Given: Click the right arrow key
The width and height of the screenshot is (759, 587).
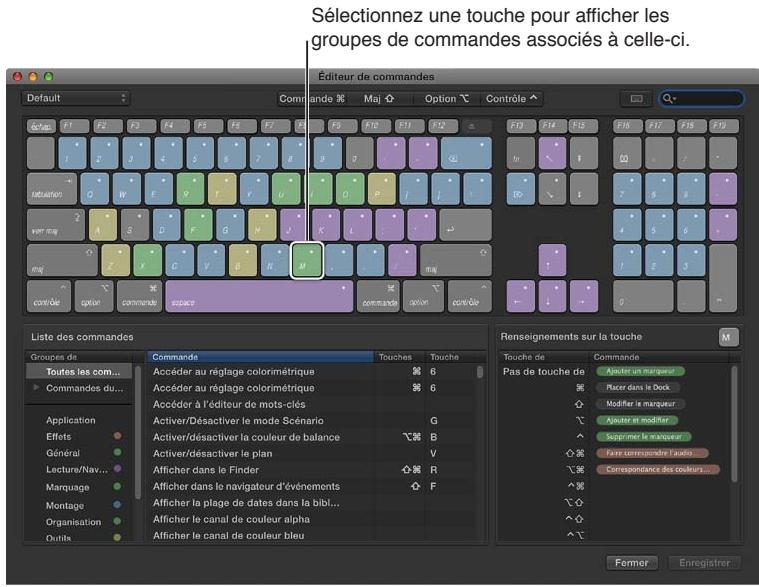Looking at the screenshot, I should 584,296.
